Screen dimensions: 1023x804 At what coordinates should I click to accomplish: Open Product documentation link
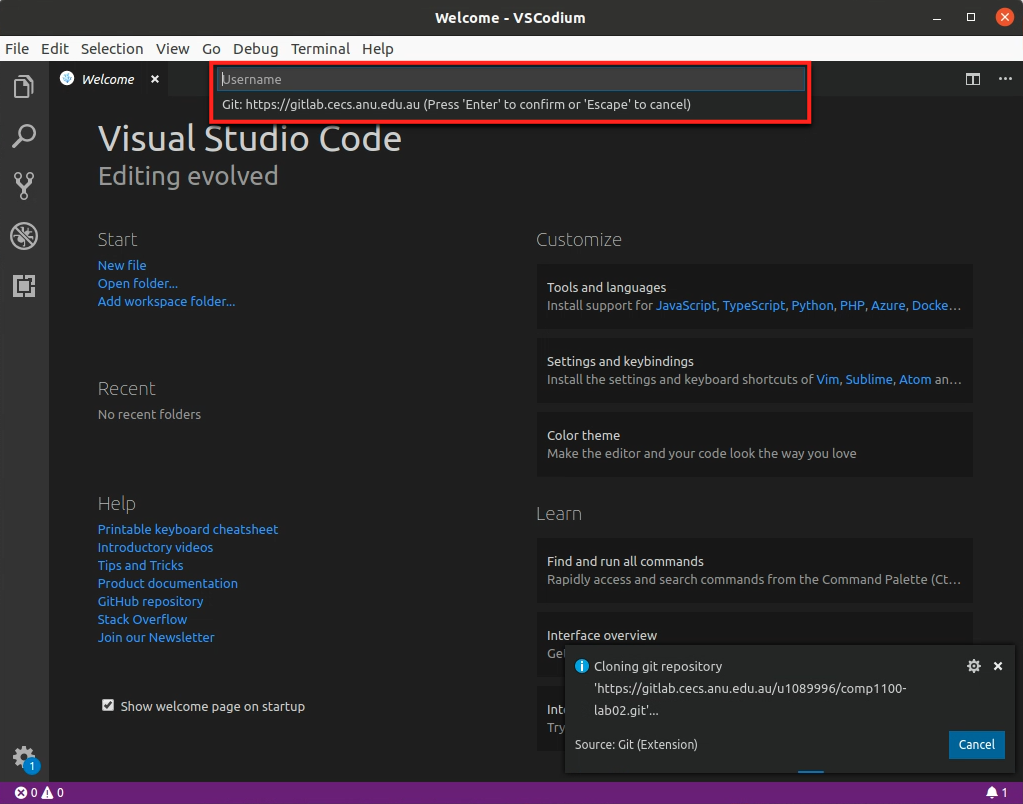[x=168, y=583]
